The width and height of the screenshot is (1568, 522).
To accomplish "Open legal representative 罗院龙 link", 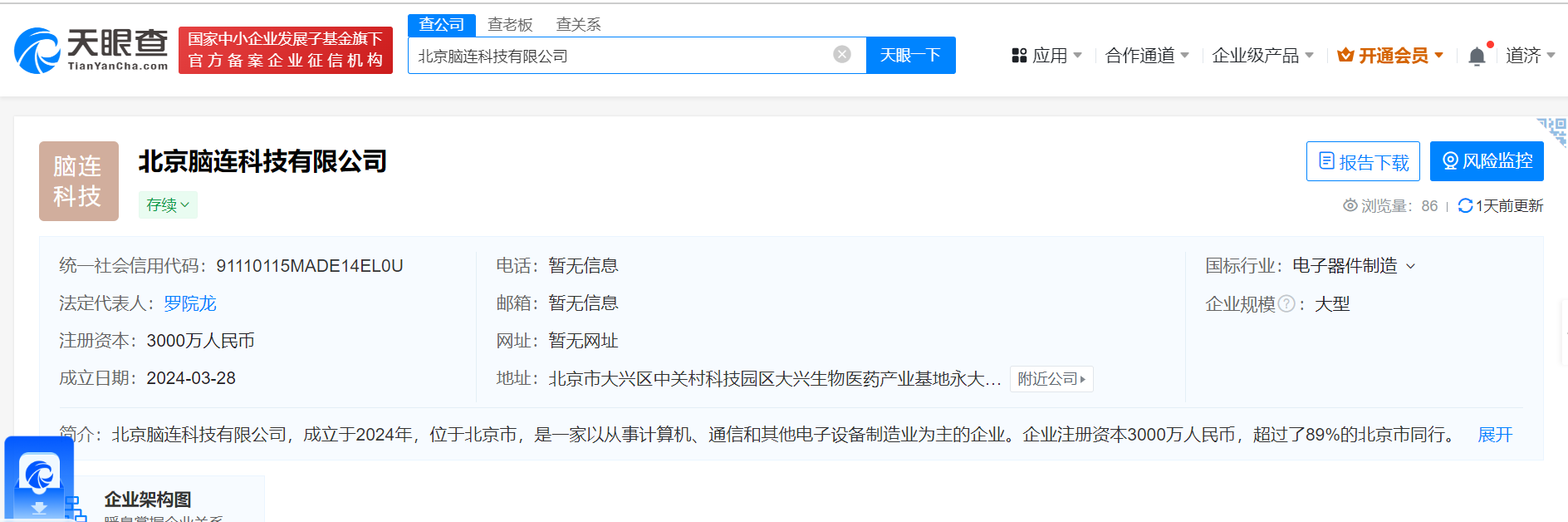I will point(189,304).
